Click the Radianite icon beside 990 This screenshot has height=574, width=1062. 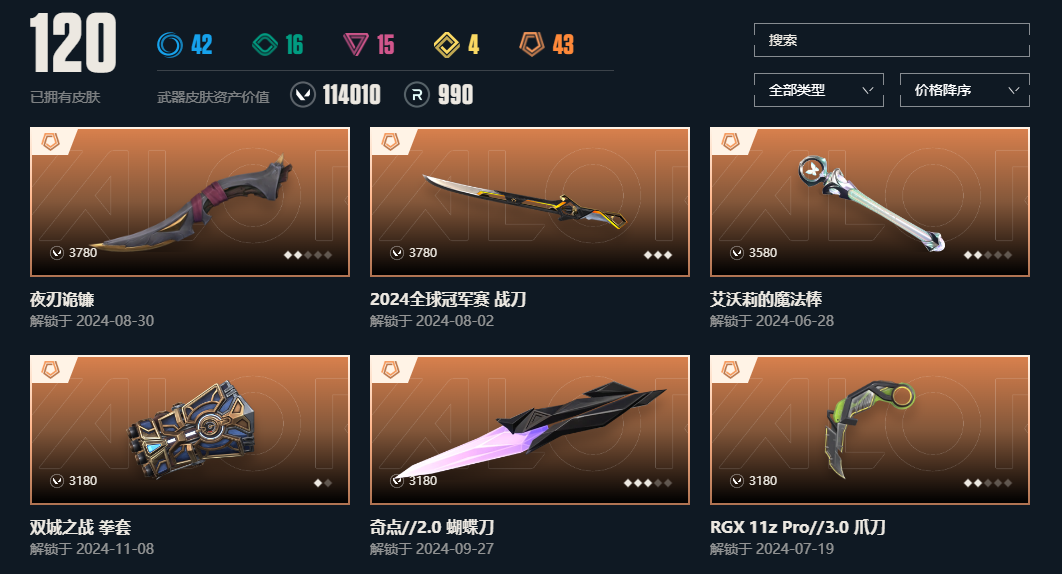(x=417, y=95)
